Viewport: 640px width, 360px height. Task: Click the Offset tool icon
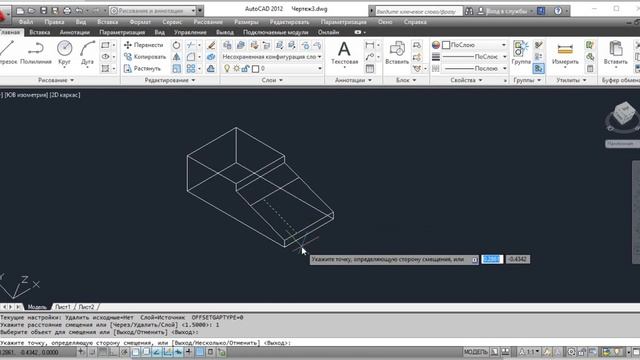tap(211, 69)
